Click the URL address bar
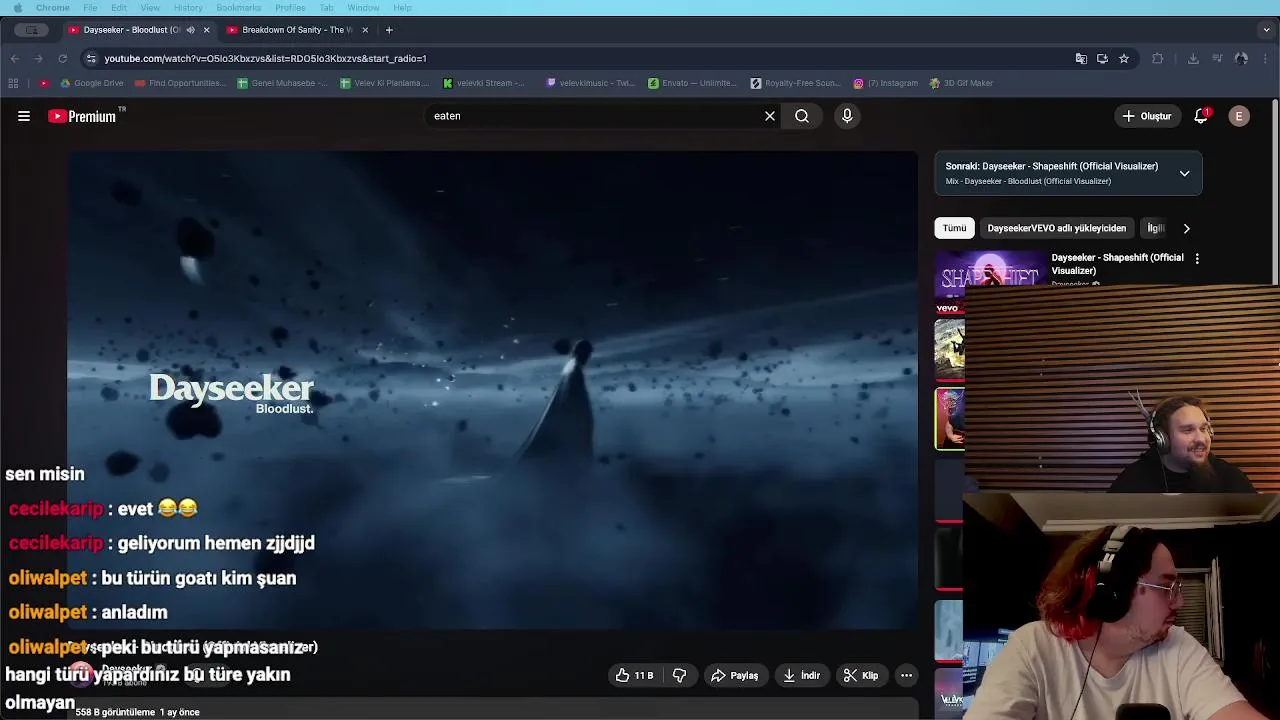1280x720 pixels. pos(580,58)
